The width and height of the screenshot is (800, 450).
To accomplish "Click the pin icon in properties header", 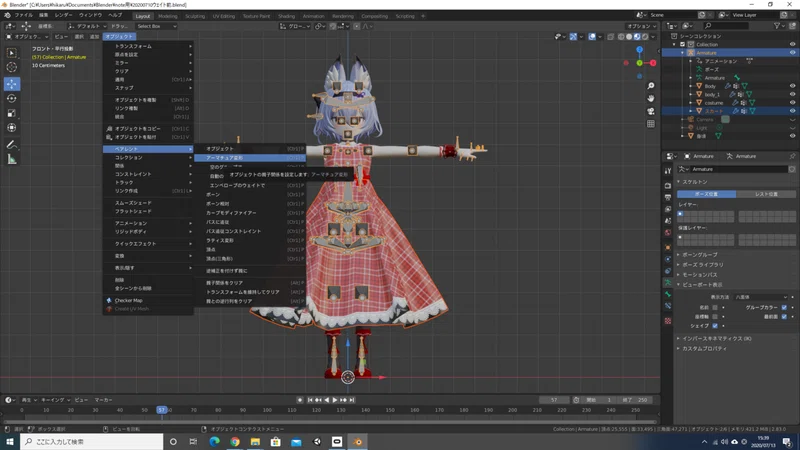I will pos(792,156).
